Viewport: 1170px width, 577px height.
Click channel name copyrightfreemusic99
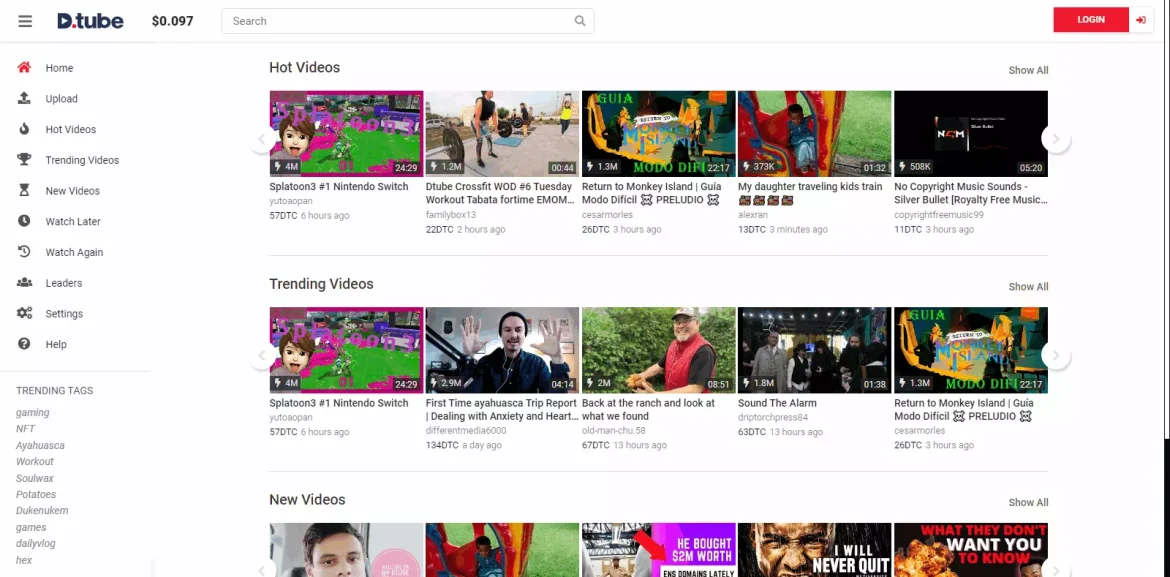[x=939, y=215]
